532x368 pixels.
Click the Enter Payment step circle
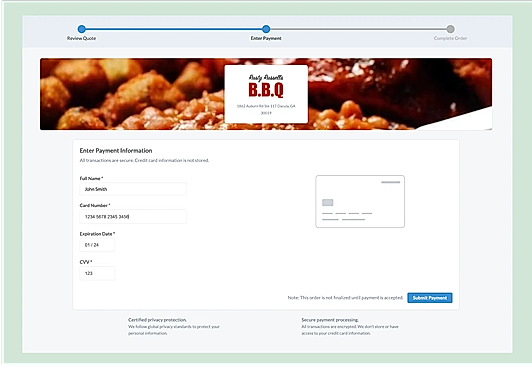pyautogui.click(x=266, y=29)
